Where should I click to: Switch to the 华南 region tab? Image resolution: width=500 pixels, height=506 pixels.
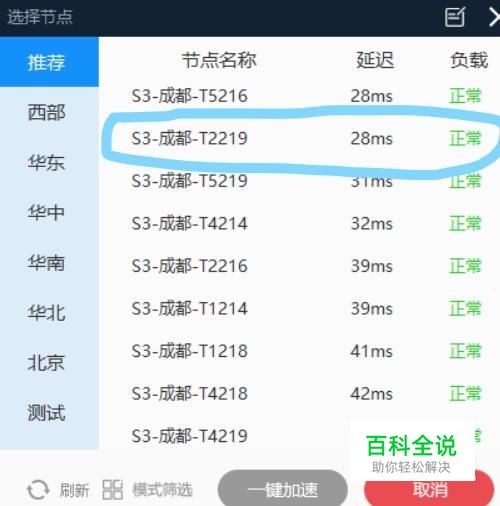coord(49,263)
